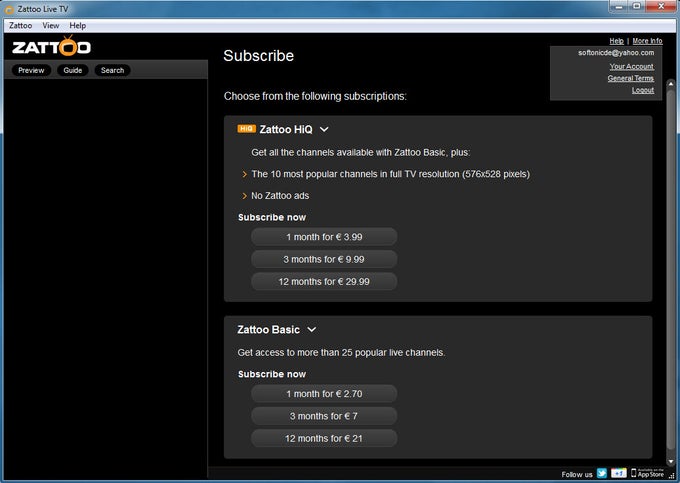Click the No Zattoo ads bullet text
The width and height of the screenshot is (680, 483).
(x=280, y=196)
